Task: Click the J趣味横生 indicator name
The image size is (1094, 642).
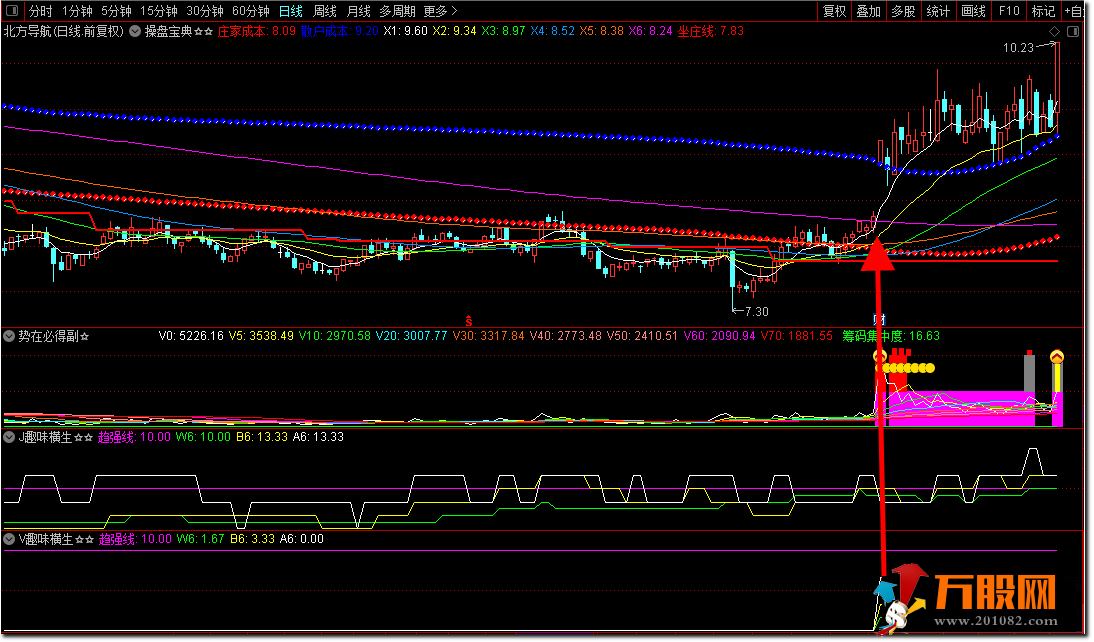Action: click(x=45, y=438)
